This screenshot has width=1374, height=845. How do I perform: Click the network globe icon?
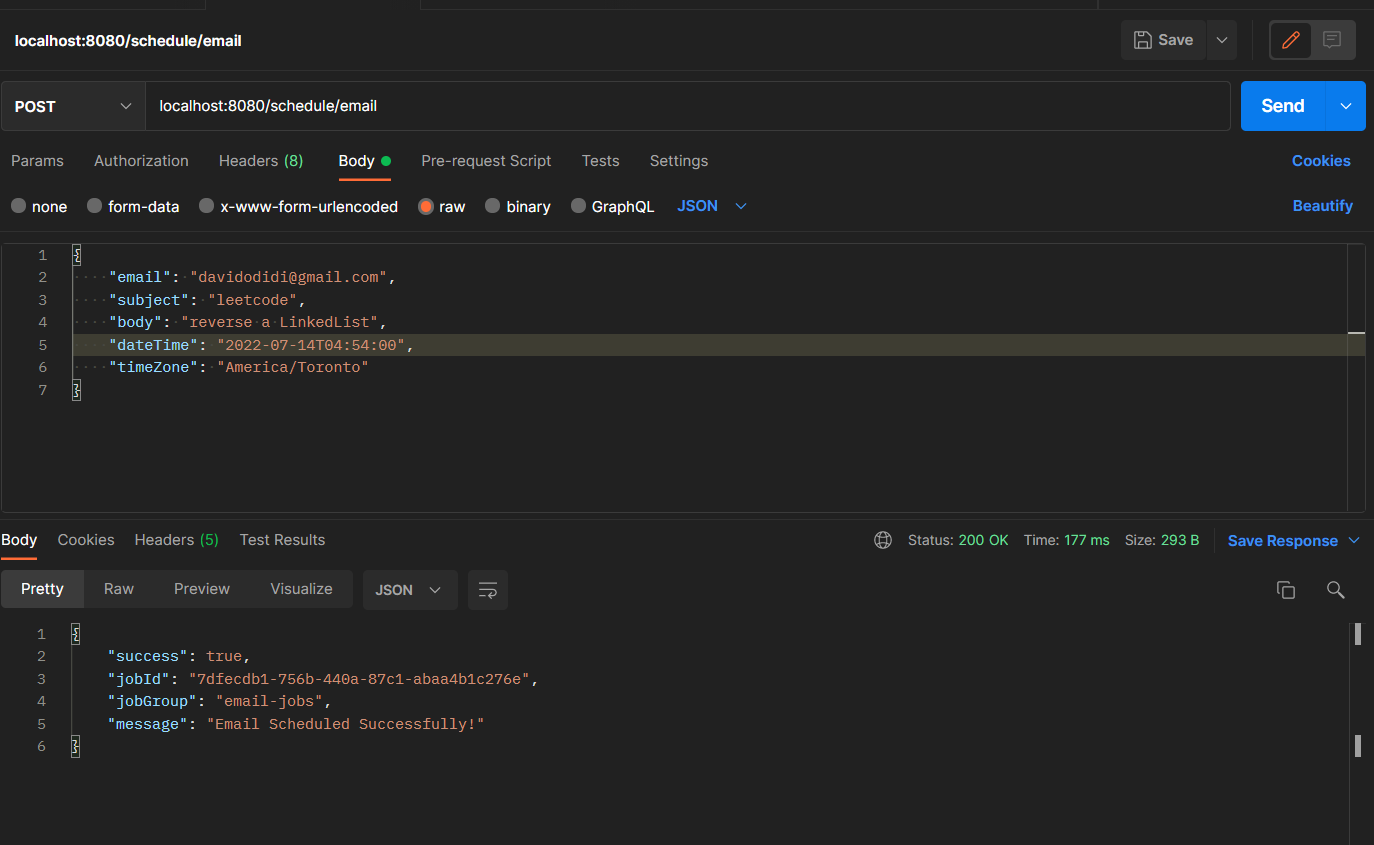pos(883,540)
